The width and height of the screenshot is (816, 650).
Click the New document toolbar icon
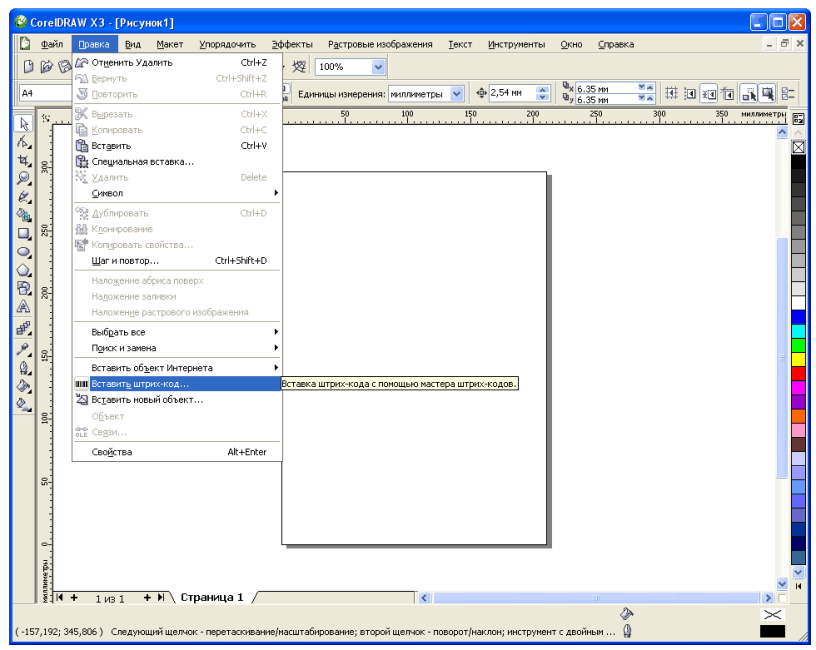(29, 67)
